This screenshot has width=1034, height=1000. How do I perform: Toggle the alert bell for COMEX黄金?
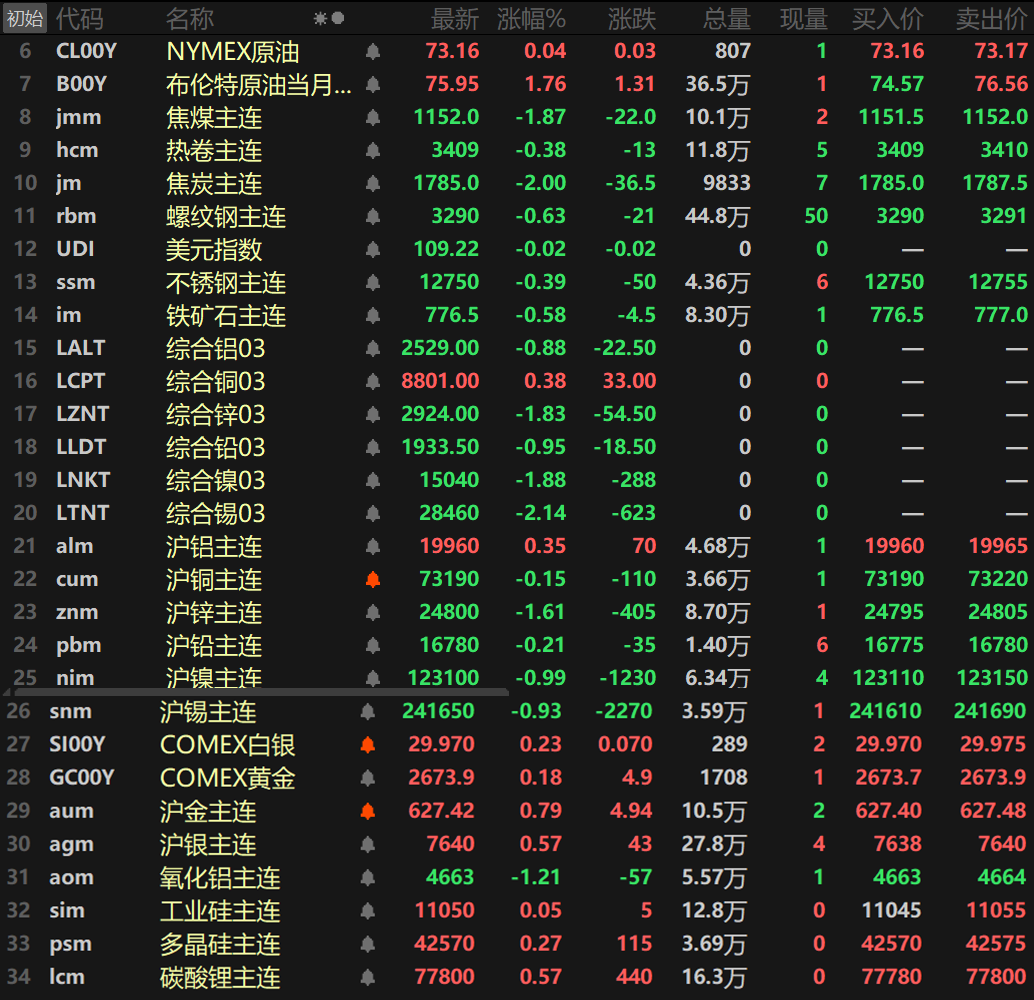tap(367, 777)
